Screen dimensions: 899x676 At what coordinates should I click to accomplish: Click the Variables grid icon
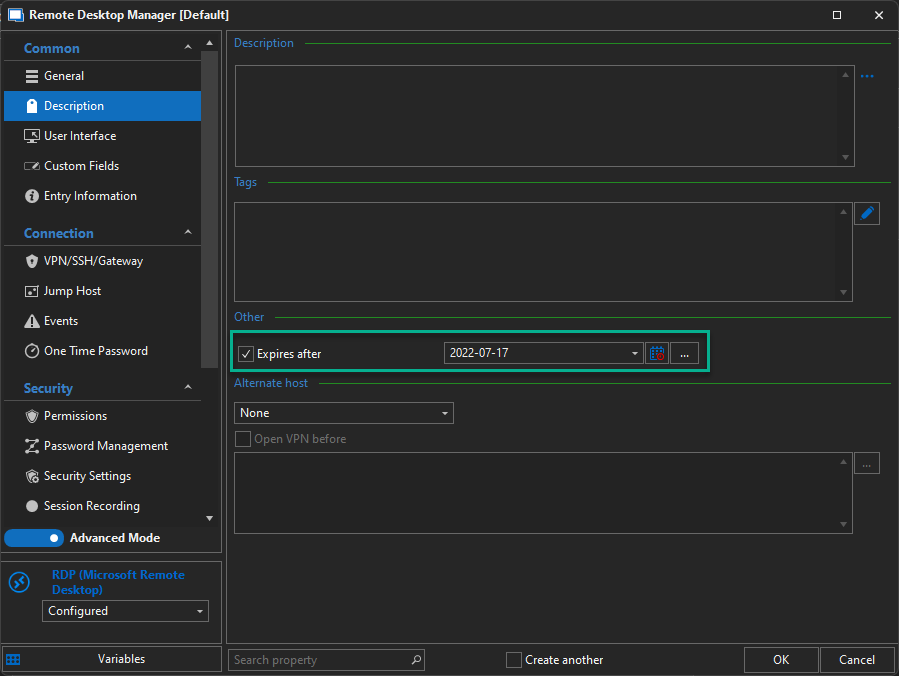[x=13, y=659]
